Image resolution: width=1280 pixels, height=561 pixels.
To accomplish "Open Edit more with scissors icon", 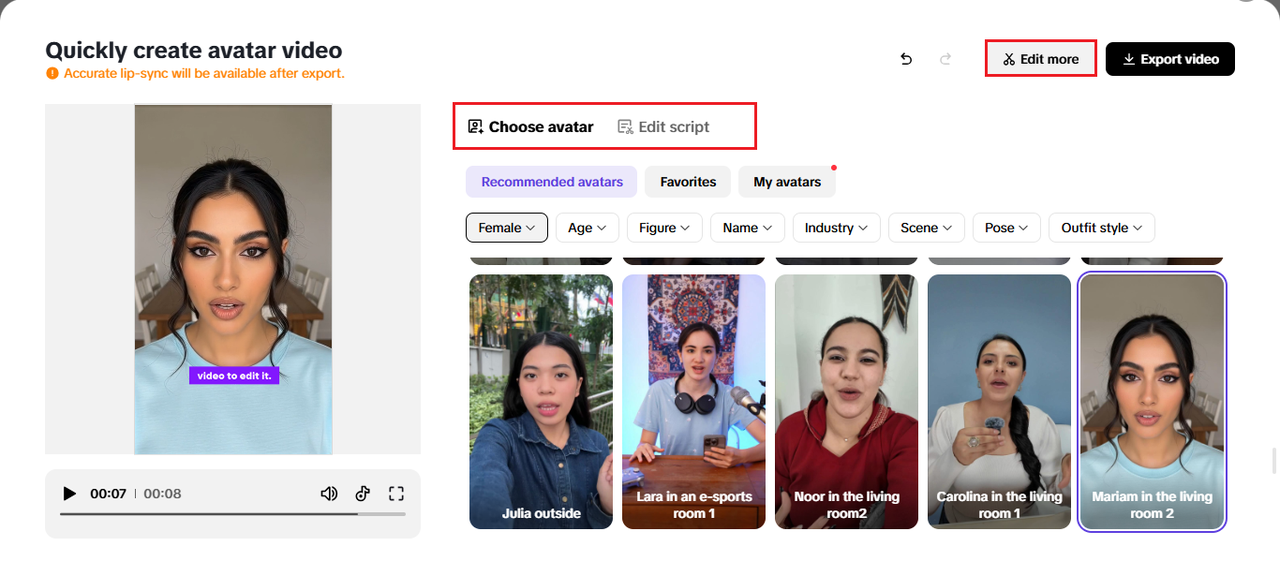I will (x=1040, y=59).
